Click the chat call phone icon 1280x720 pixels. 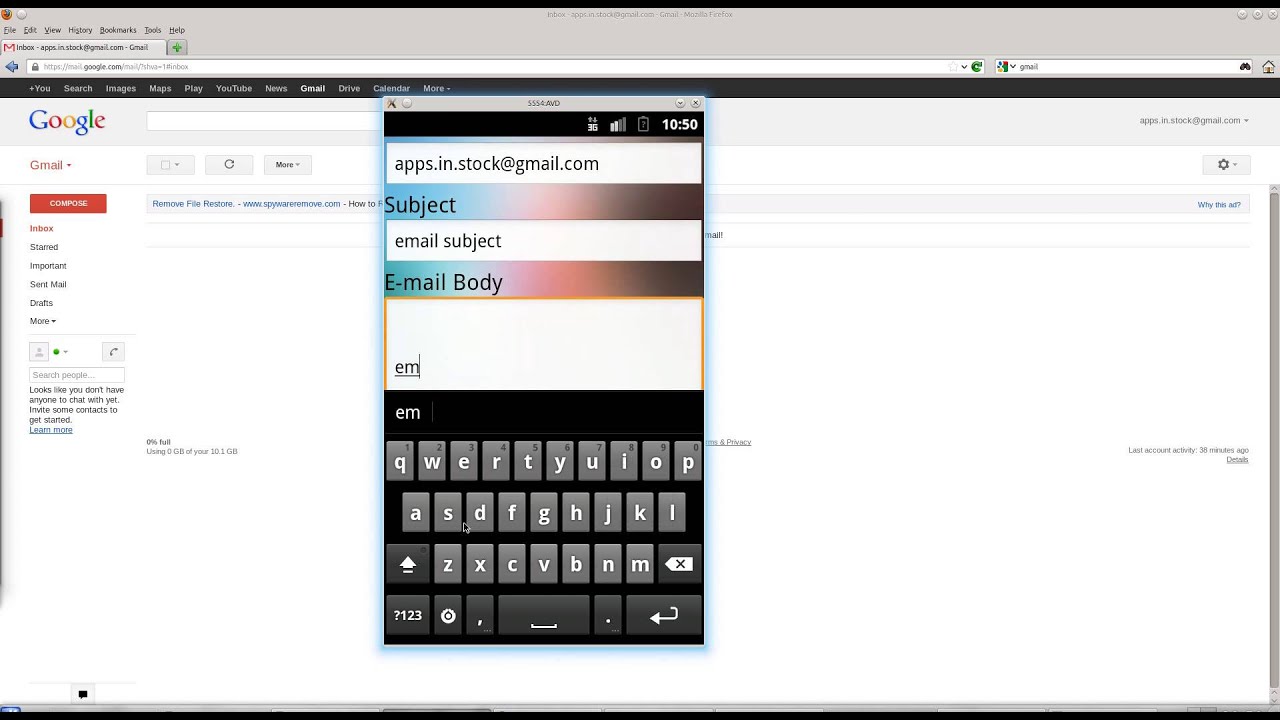[114, 352]
